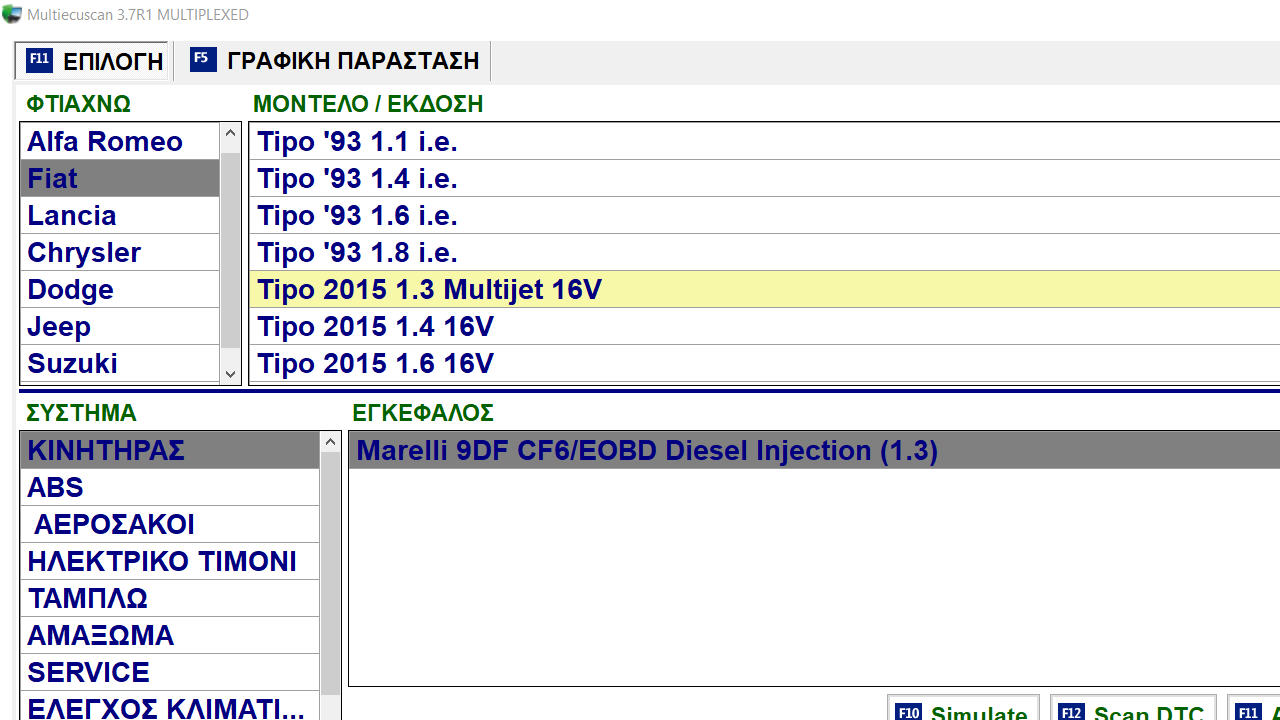The height and width of the screenshot is (720, 1280).
Task: Select SERVICE in the system list
Action: (x=170, y=672)
